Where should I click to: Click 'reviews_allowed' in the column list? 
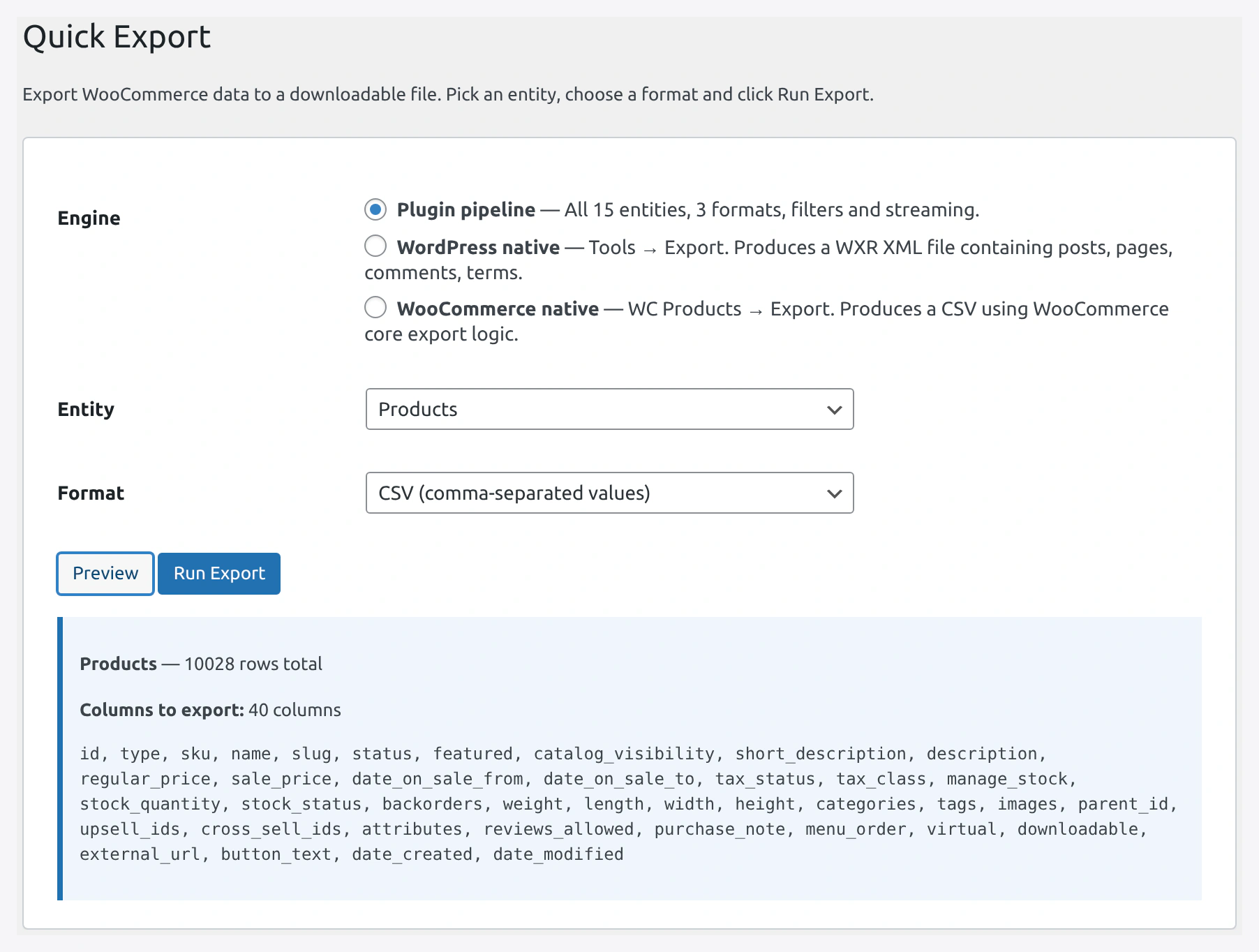click(559, 829)
